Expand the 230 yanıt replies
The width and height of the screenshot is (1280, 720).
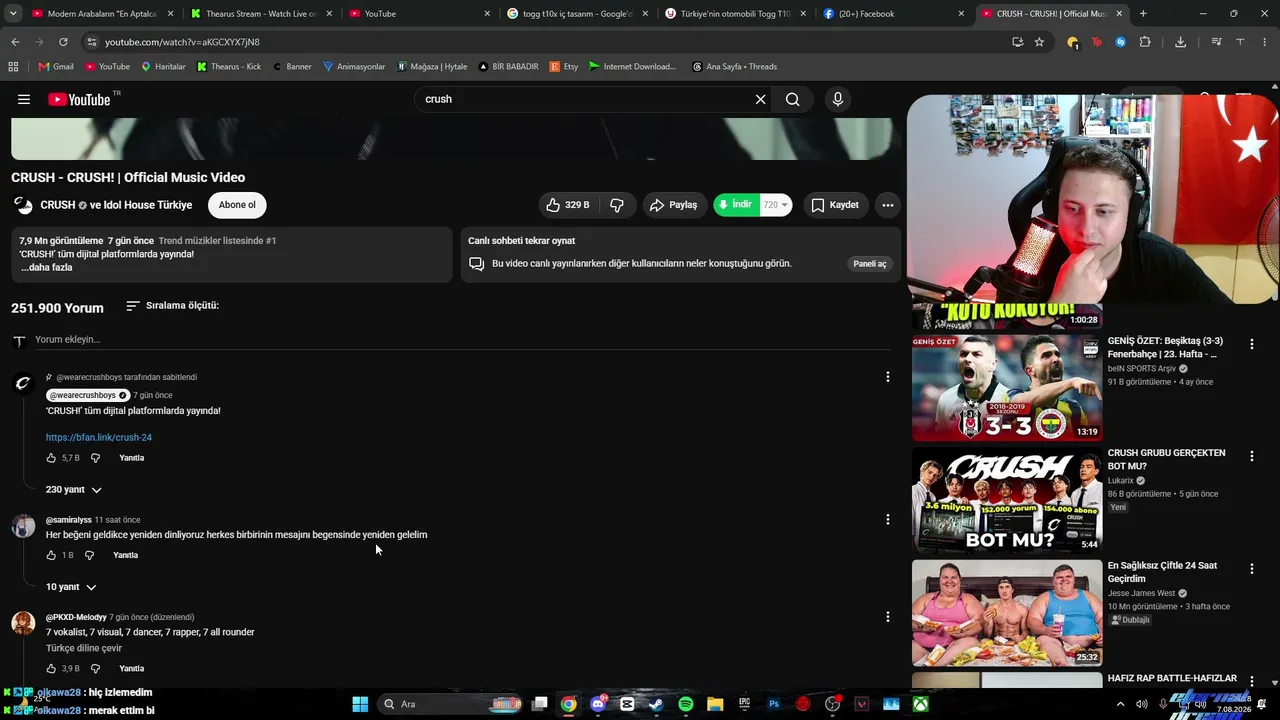click(74, 490)
